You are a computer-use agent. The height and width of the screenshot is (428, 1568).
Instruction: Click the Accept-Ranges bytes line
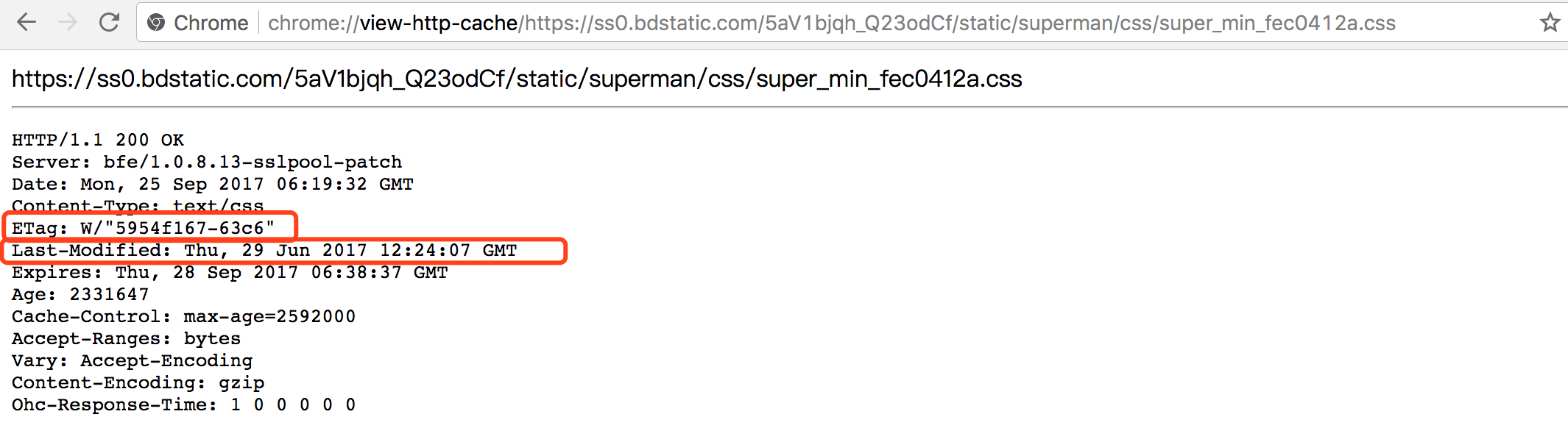pyautogui.click(x=127, y=339)
